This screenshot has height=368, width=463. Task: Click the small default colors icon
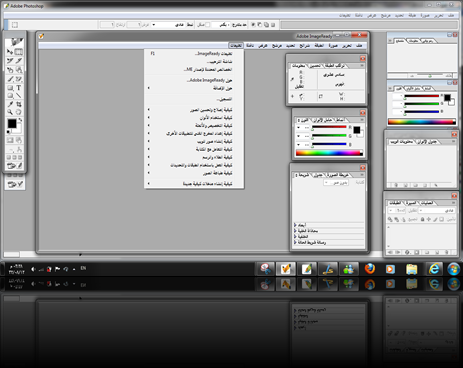tap(8, 132)
